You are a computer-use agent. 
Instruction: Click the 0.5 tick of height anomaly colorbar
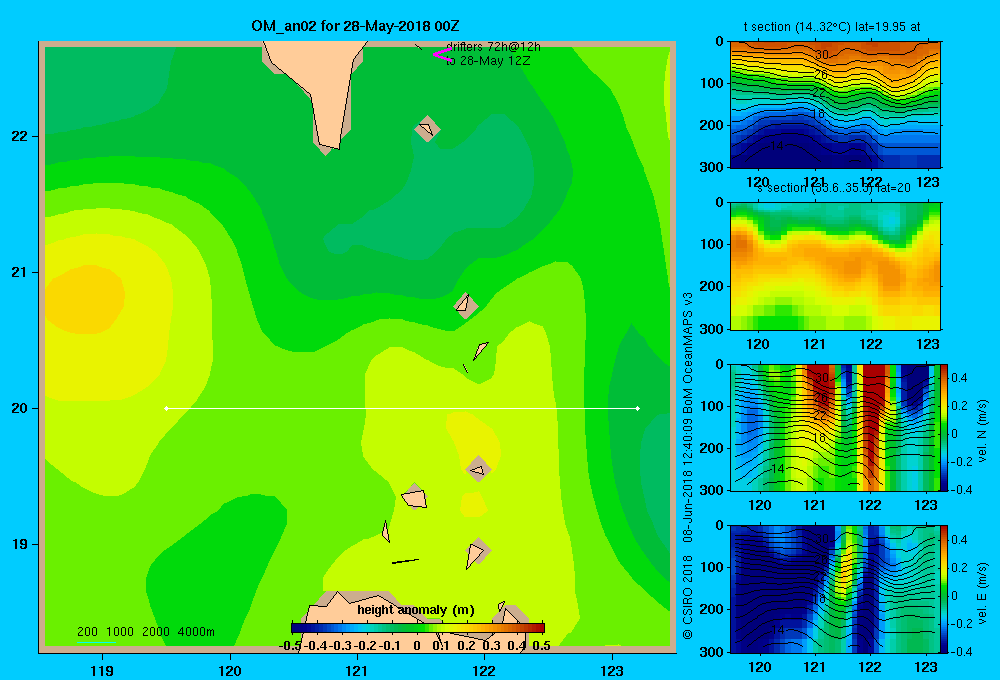[x=541, y=646]
